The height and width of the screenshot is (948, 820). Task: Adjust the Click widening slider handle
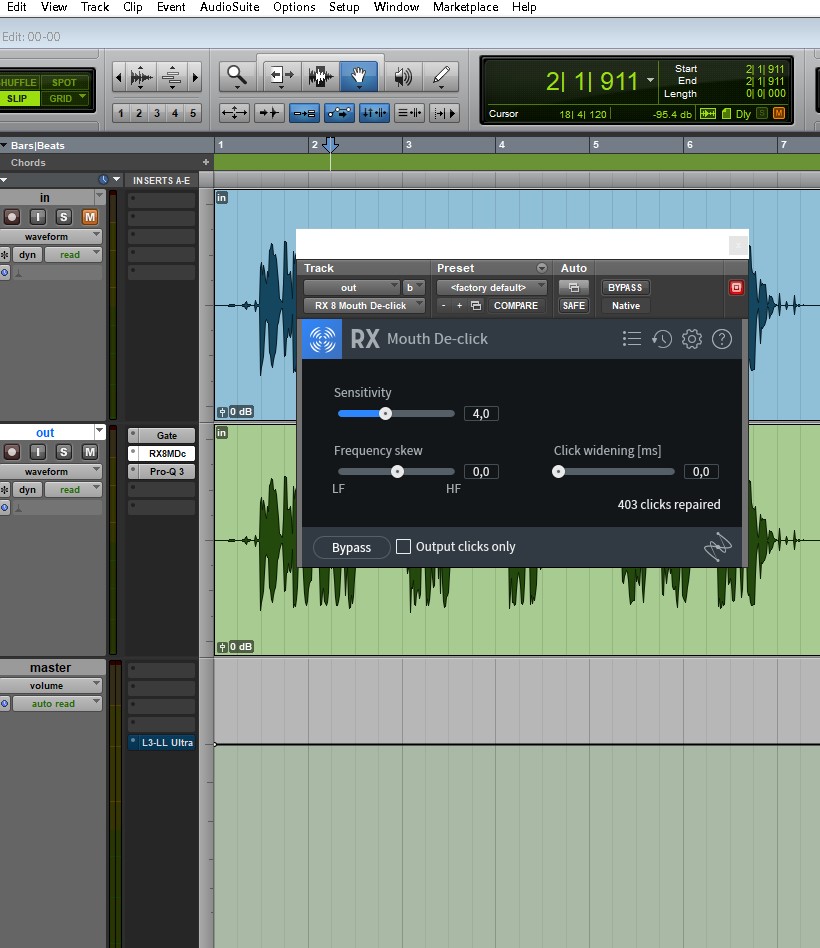[558, 472]
